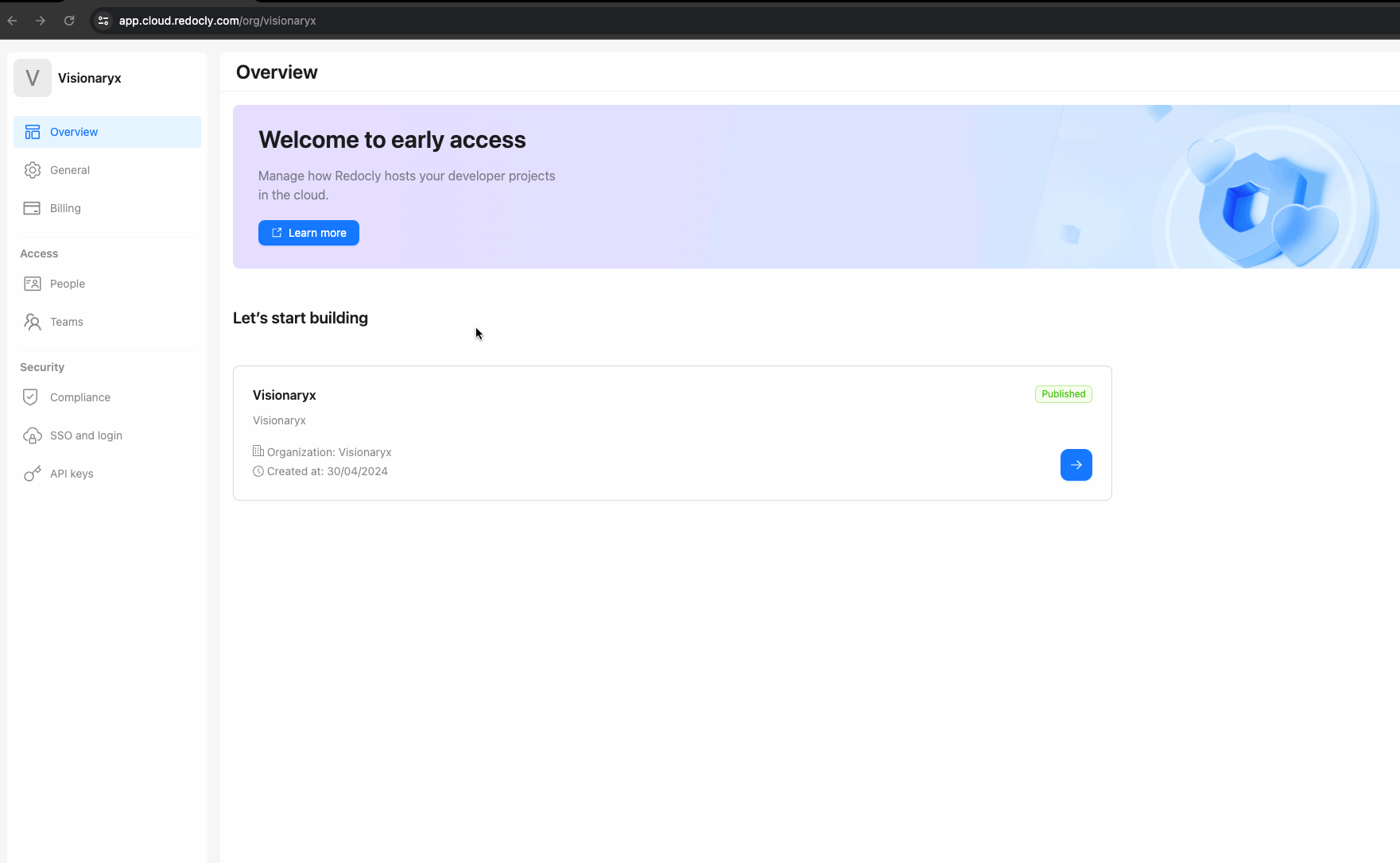This screenshot has height=863, width=1400.
Task: Click the People contact card icon
Action: tap(33, 284)
